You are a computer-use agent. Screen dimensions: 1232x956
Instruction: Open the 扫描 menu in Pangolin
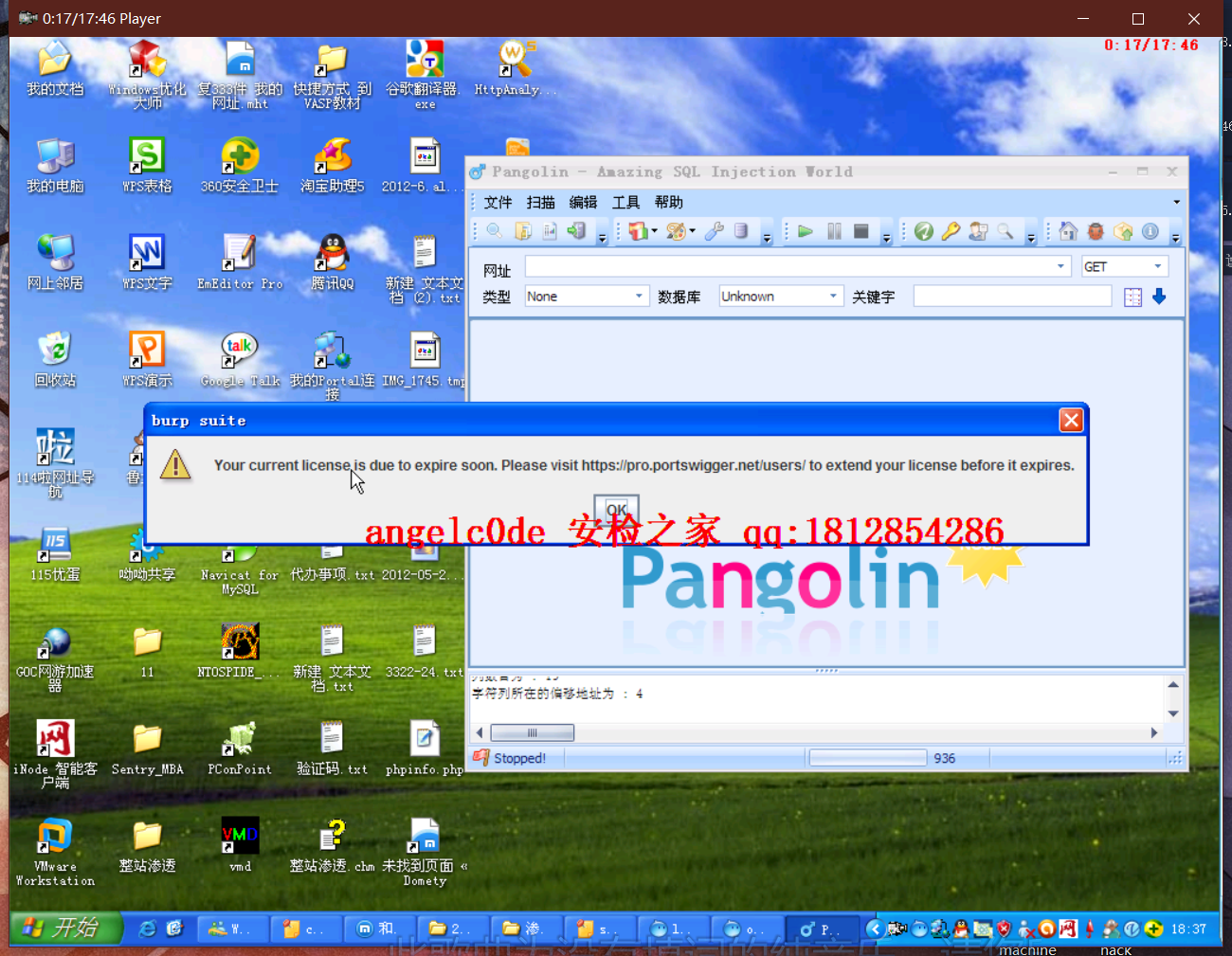[x=540, y=202]
